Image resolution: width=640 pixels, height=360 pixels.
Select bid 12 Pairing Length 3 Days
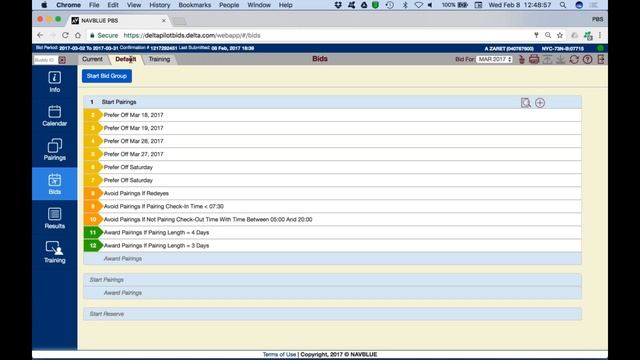(333, 246)
